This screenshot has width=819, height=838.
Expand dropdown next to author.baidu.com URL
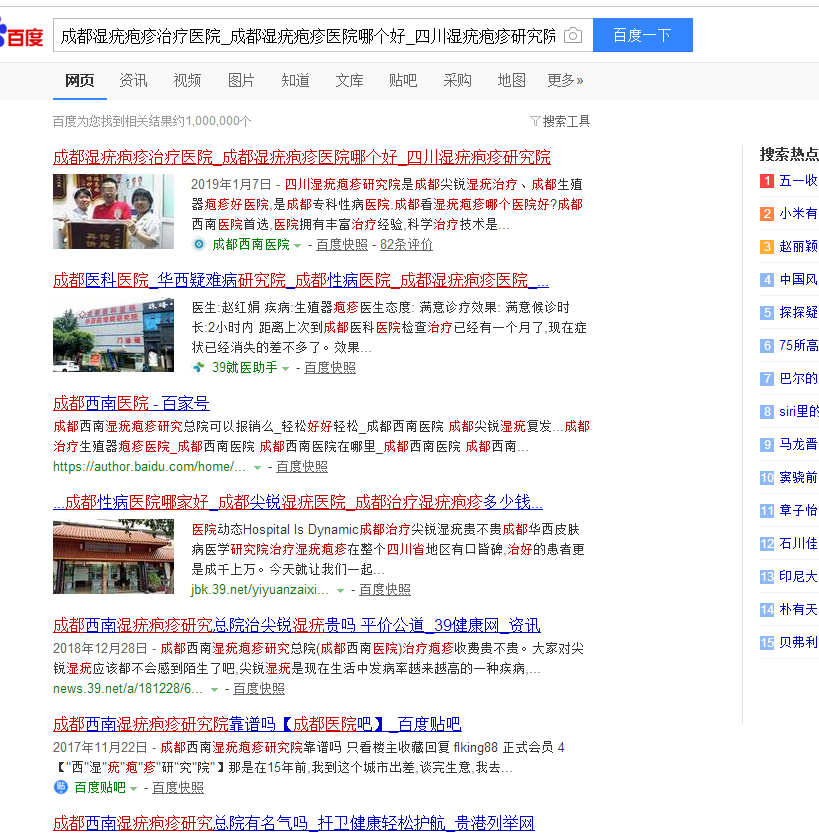(257, 468)
